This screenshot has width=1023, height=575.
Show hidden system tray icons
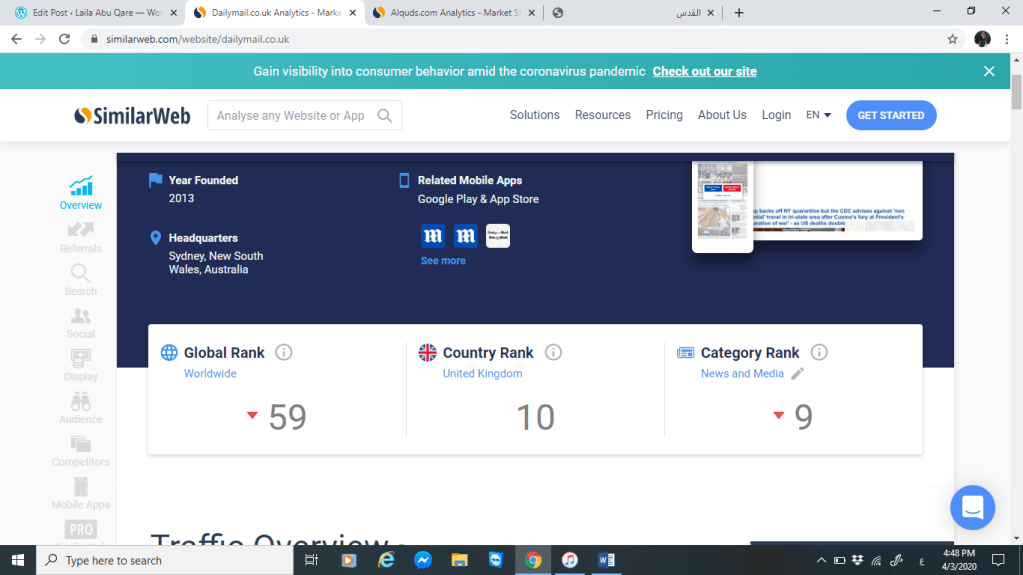[x=821, y=560]
